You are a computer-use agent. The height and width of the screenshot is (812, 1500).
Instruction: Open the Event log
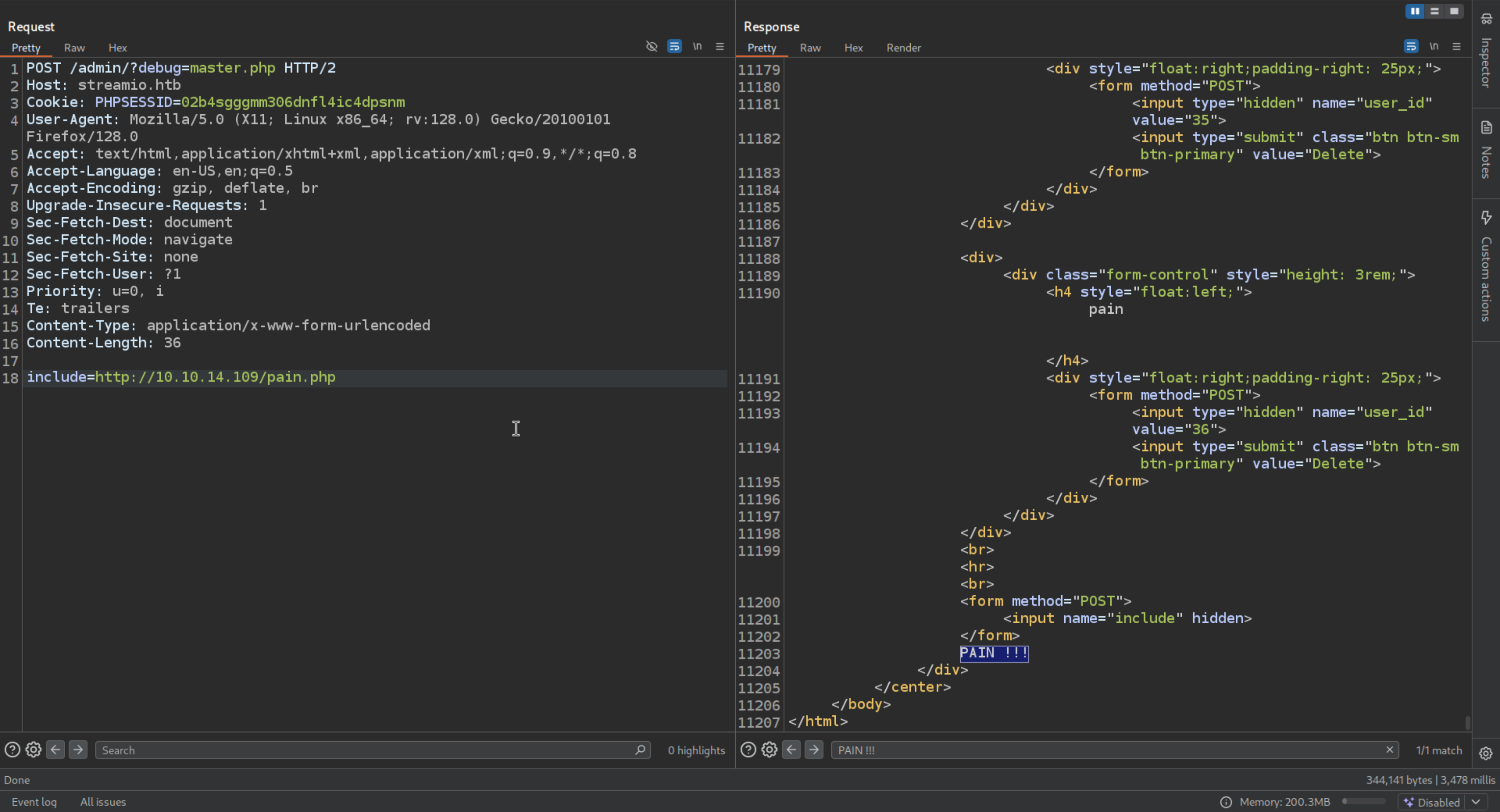pyautogui.click(x=34, y=802)
